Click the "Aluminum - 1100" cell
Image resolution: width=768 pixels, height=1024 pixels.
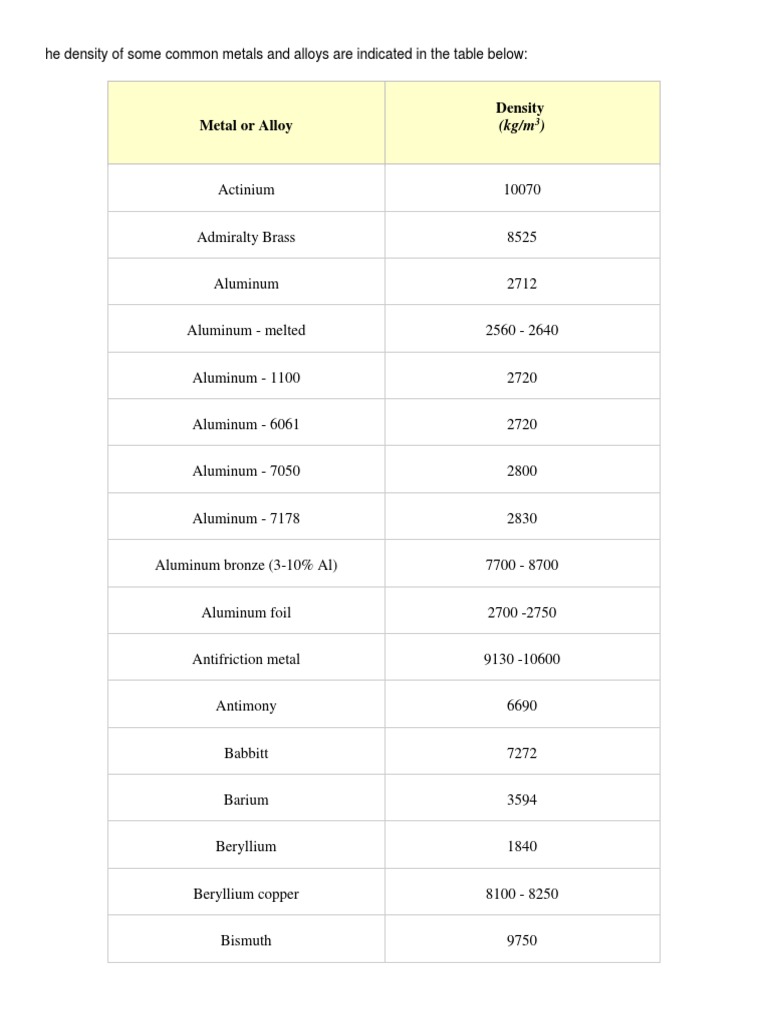coord(246,378)
